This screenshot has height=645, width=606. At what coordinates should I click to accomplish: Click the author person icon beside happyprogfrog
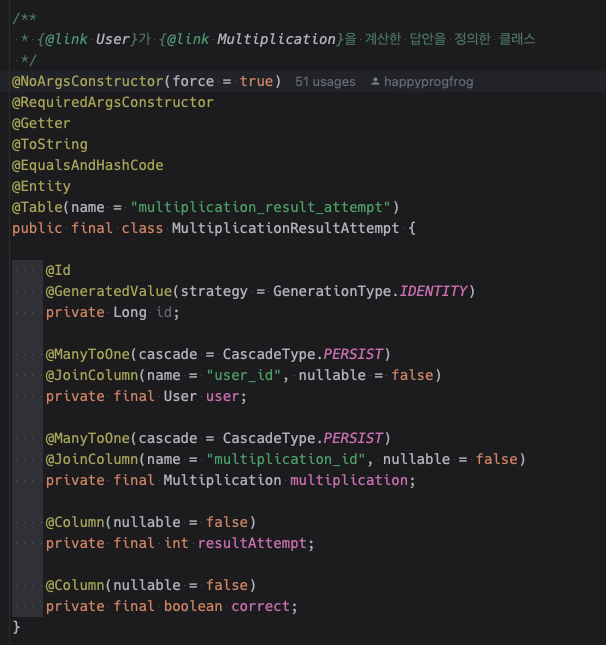pyautogui.click(x=375, y=81)
